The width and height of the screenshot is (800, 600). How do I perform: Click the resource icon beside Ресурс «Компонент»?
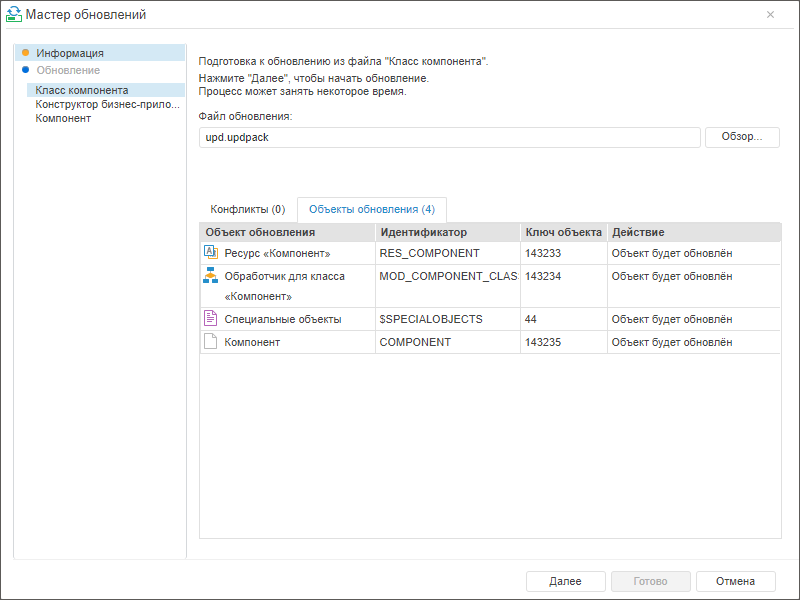(x=211, y=253)
